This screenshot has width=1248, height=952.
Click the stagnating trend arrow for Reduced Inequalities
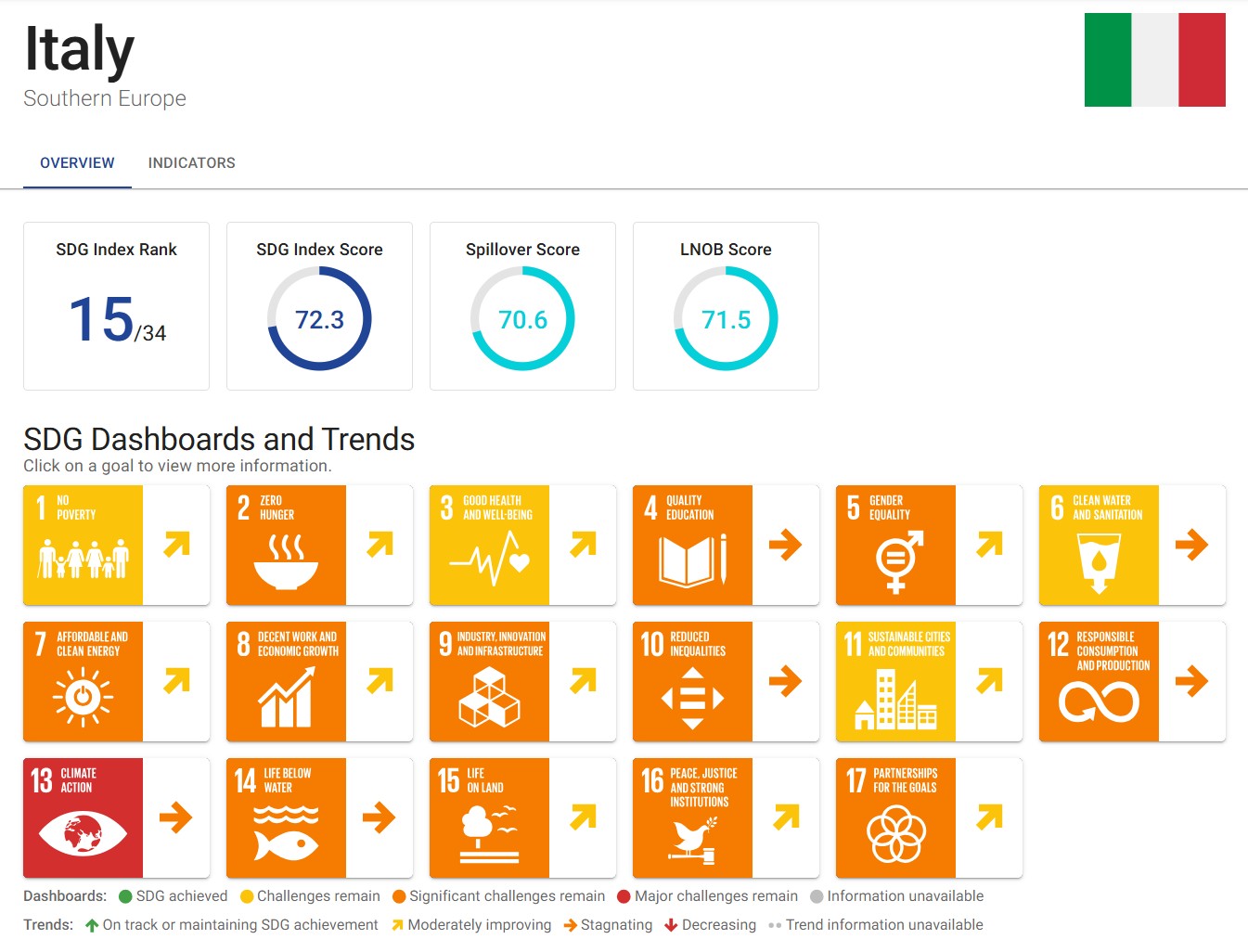point(785,682)
